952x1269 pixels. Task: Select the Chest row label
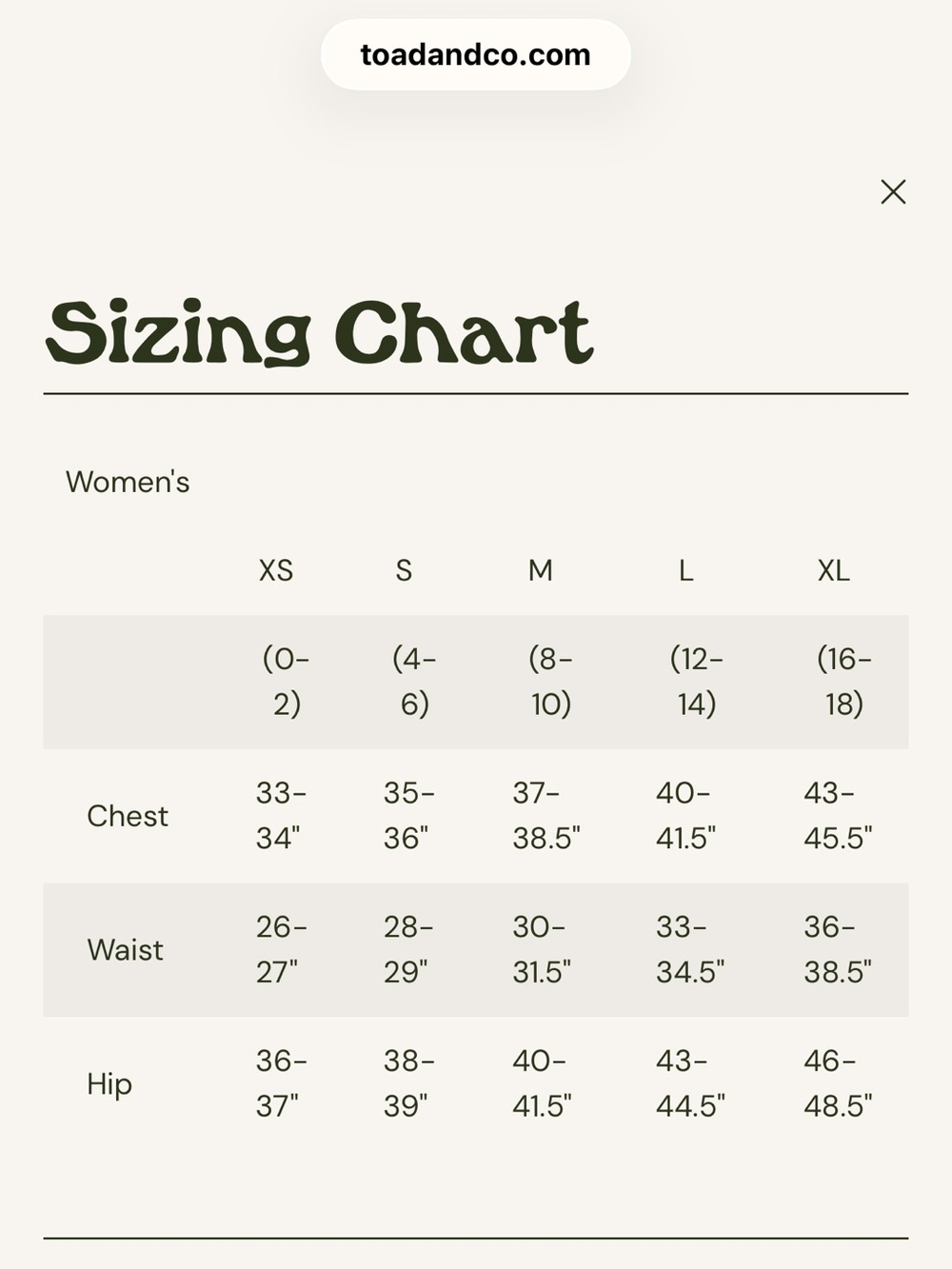point(128,816)
